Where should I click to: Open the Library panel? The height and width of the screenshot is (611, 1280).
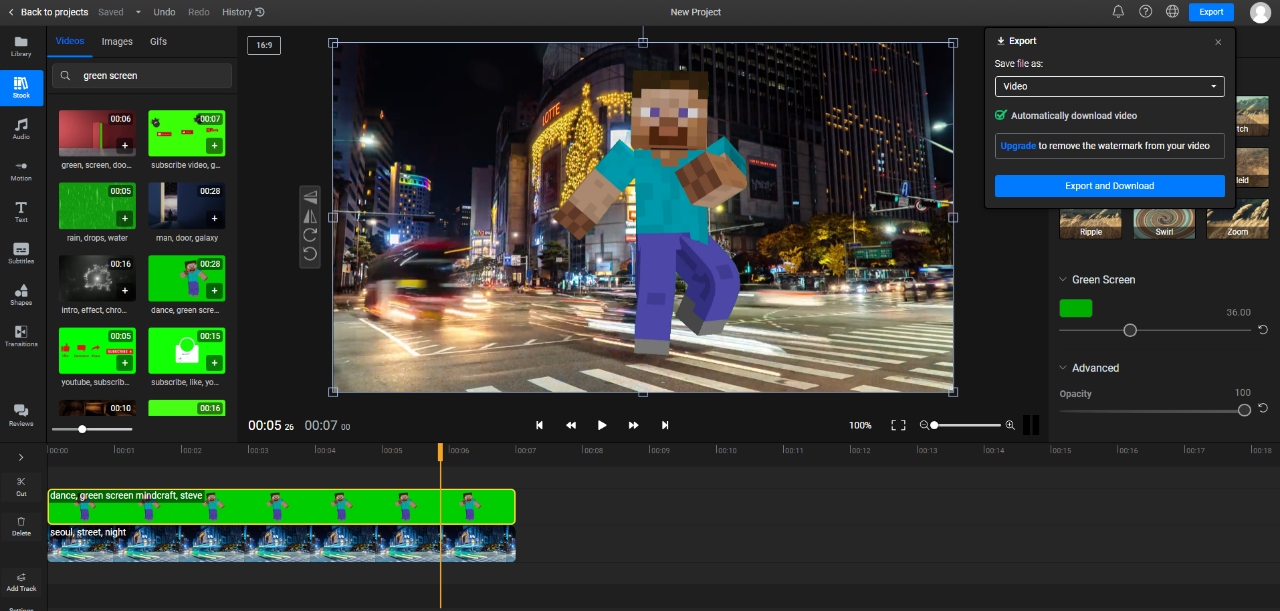point(21,46)
